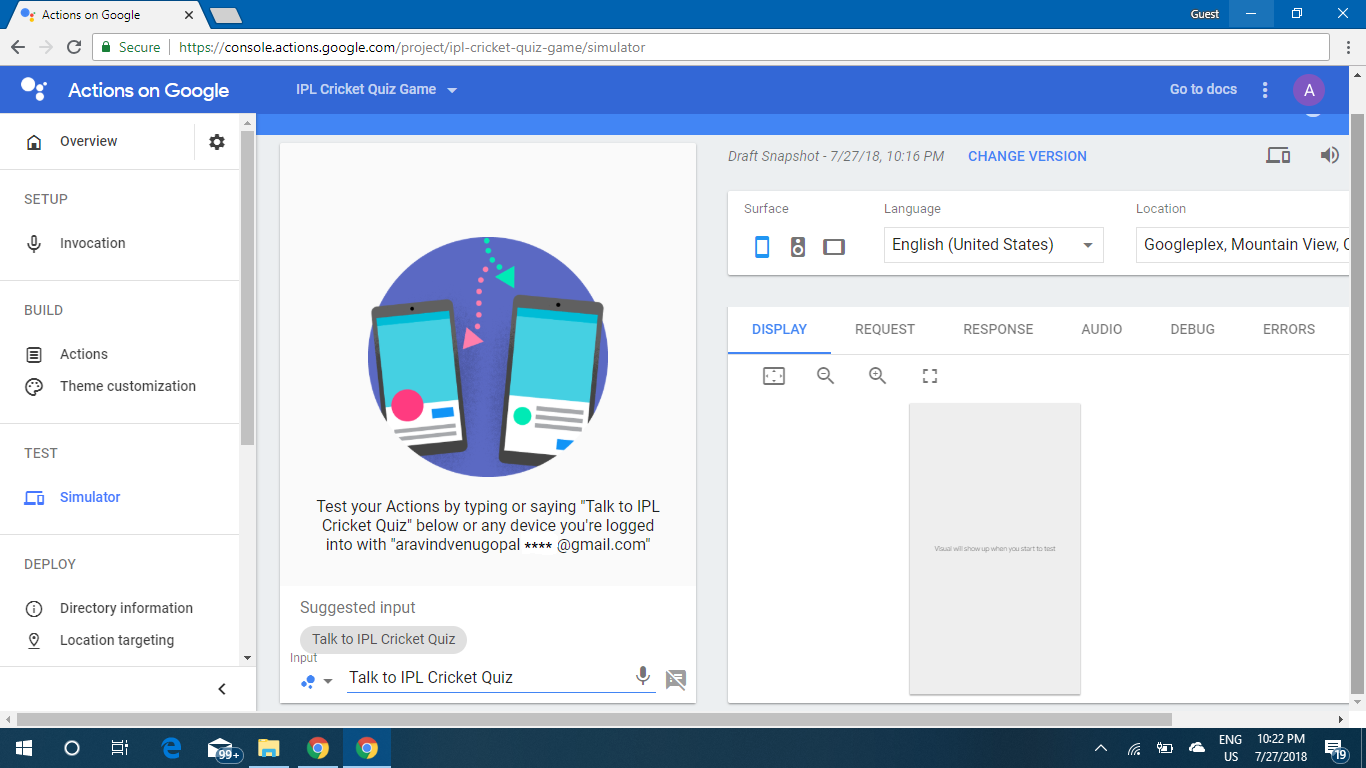Click the sidebar scroll down arrow

(247, 658)
